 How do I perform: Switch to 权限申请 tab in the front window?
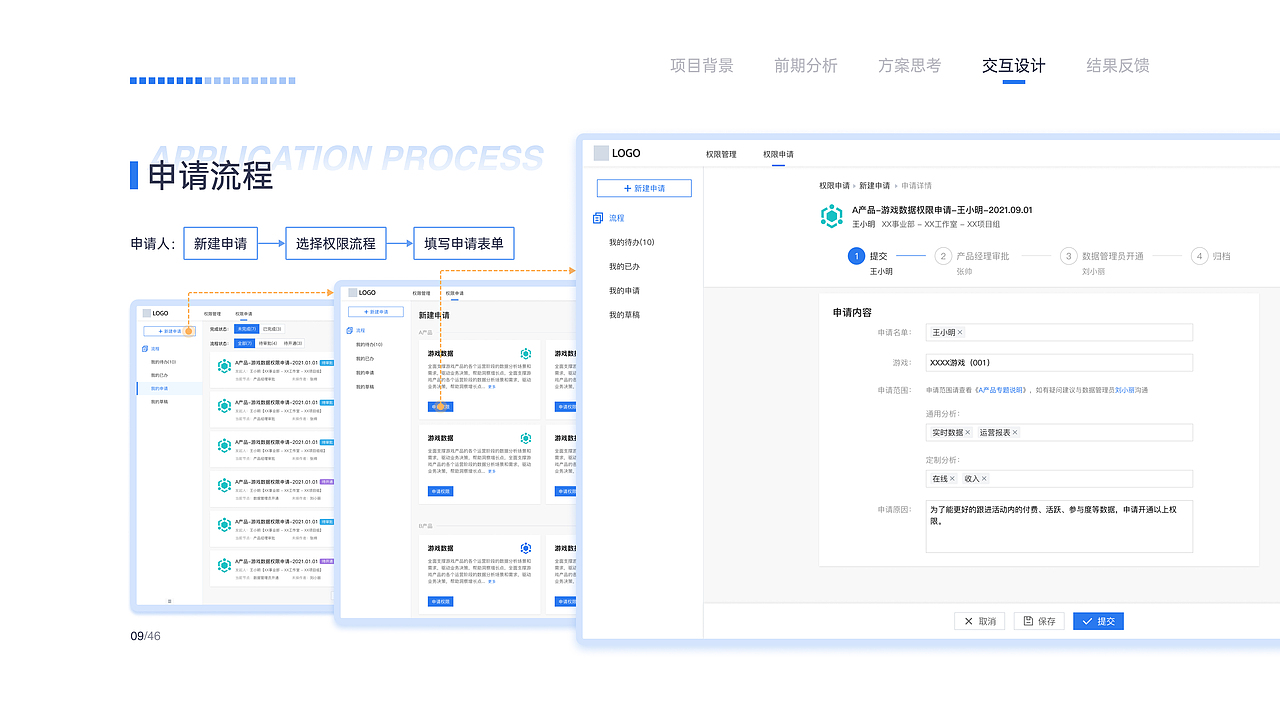pyautogui.click(x=778, y=155)
